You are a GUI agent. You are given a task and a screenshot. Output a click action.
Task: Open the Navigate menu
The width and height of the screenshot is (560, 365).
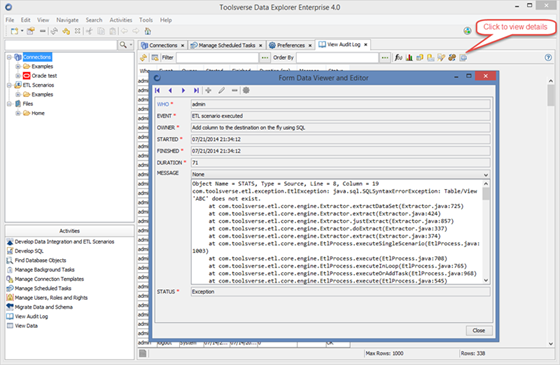(x=67, y=20)
